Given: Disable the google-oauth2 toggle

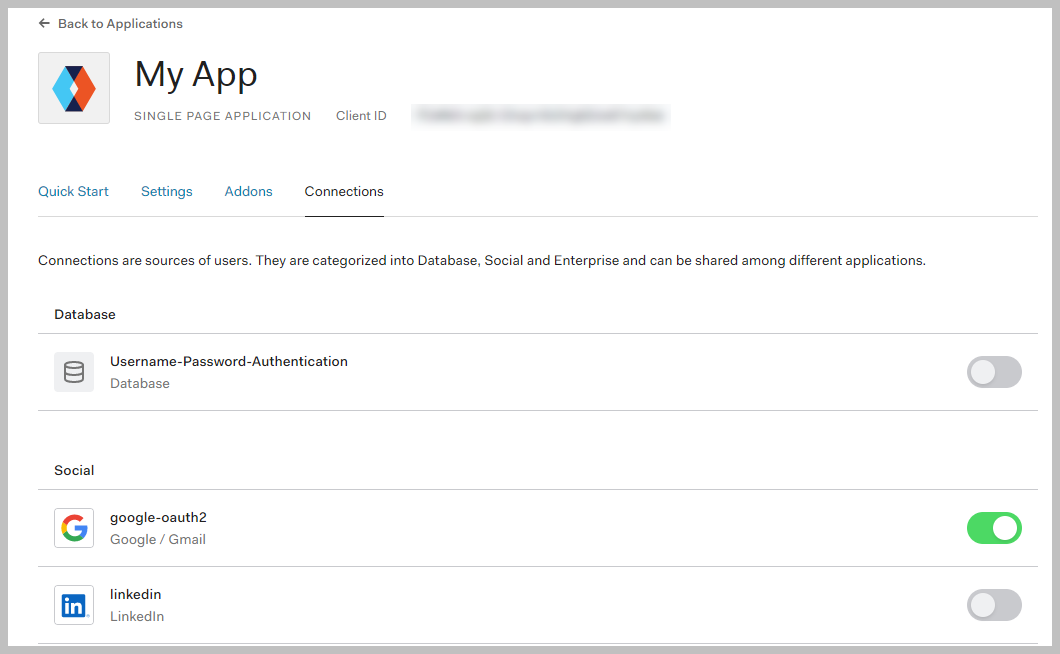Looking at the screenshot, I should [994, 528].
